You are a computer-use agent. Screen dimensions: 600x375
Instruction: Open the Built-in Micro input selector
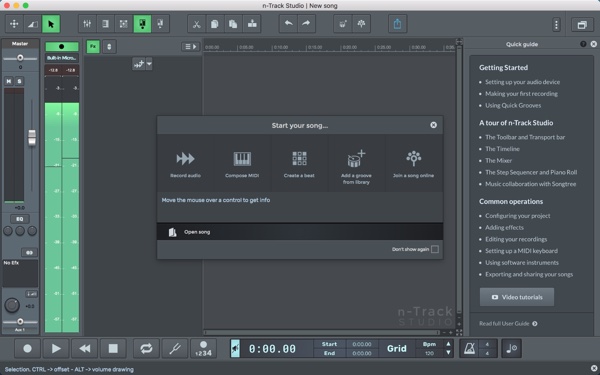coord(62,58)
